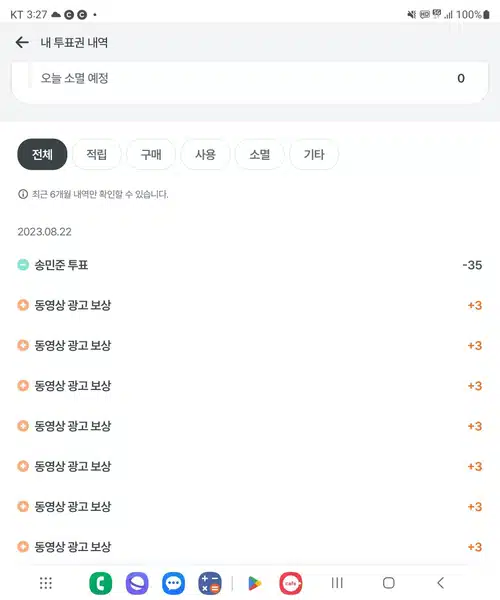Open the Google Play Store icon
The width and height of the screenshot is (500, 600).
pos(255,583)
